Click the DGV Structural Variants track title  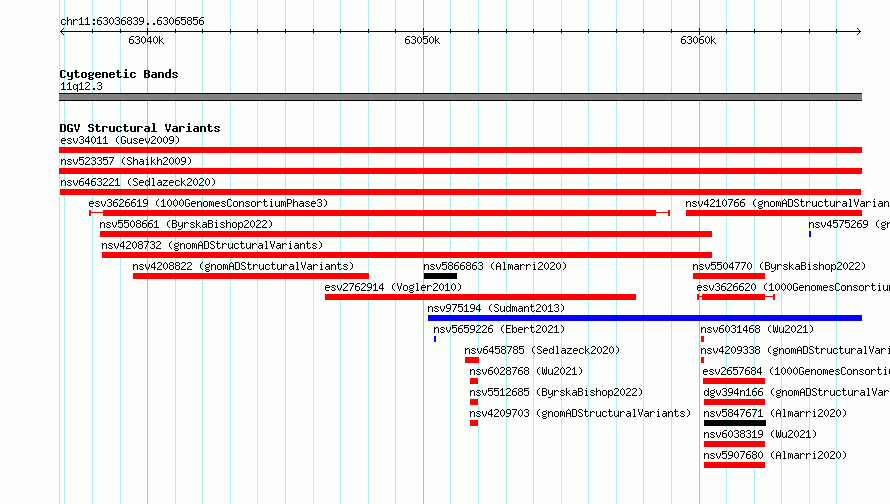(x=140, y=128)
